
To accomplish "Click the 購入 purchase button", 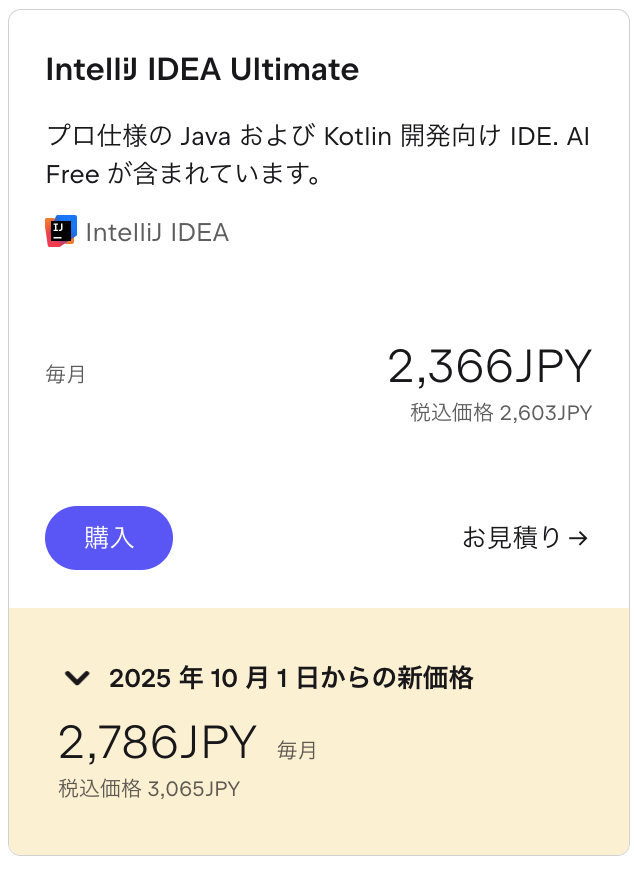I will [x=108, y=538].
